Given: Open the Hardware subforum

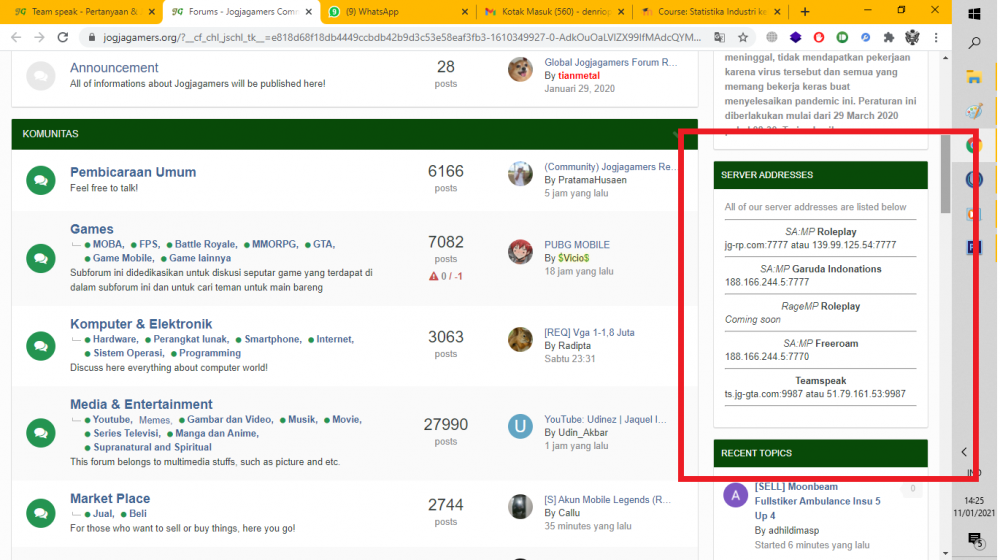Looking at the screenshot, I should tap(115, 339).
